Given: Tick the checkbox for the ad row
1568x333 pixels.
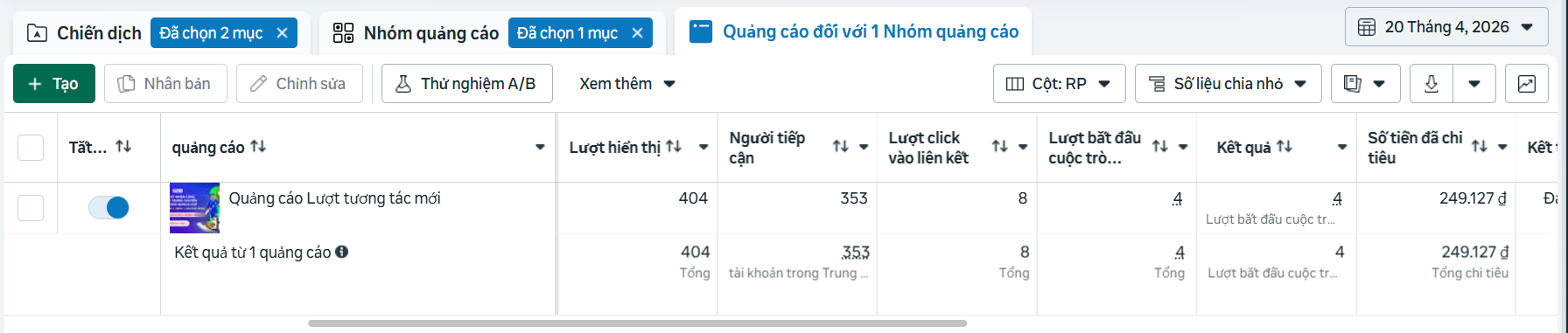Looking at the screenshot, I should pos(31,207).
